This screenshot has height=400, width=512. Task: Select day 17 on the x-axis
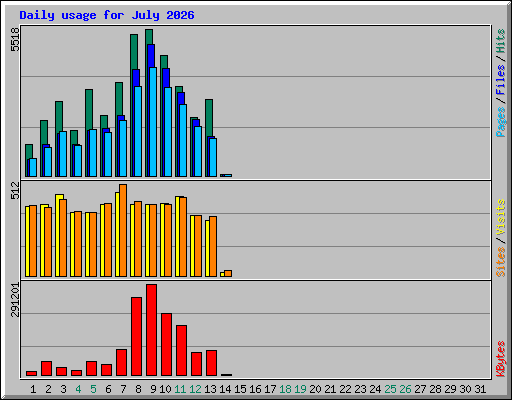pyautogui.click(x=270, y=389)
